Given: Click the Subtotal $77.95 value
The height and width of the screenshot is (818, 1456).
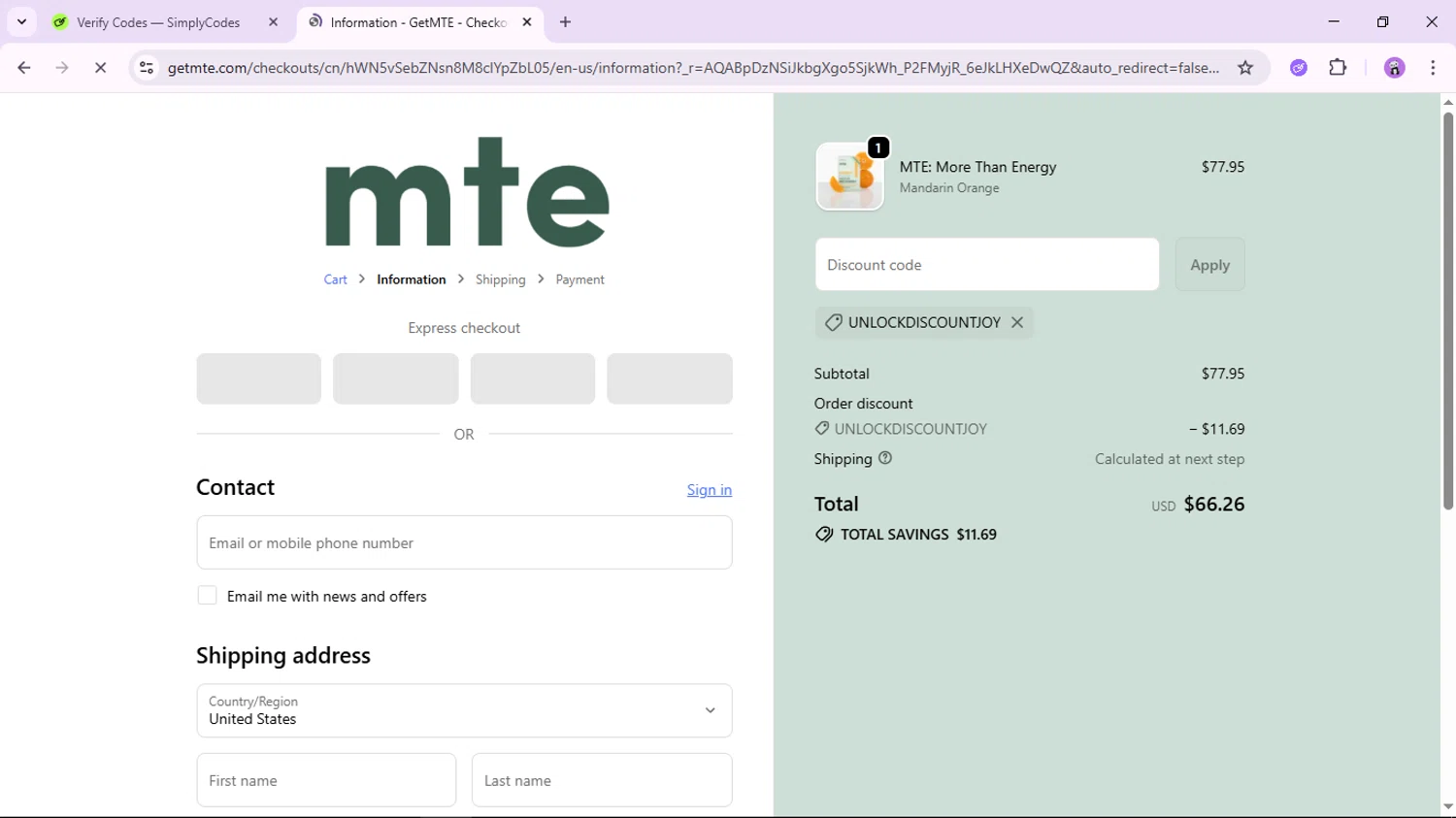Looking at the screenshot, I should pyautogui.click(x=1223, y=374).
